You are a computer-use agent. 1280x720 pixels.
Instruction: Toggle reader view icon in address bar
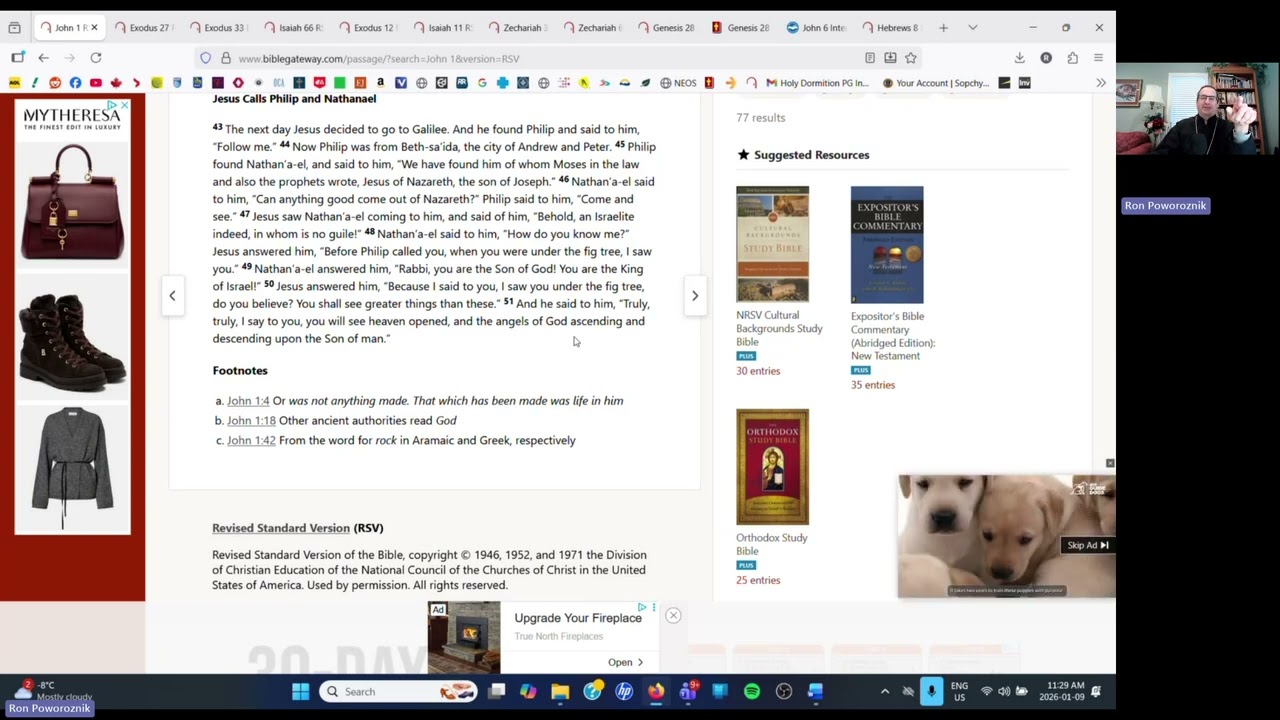pos(870,58)
